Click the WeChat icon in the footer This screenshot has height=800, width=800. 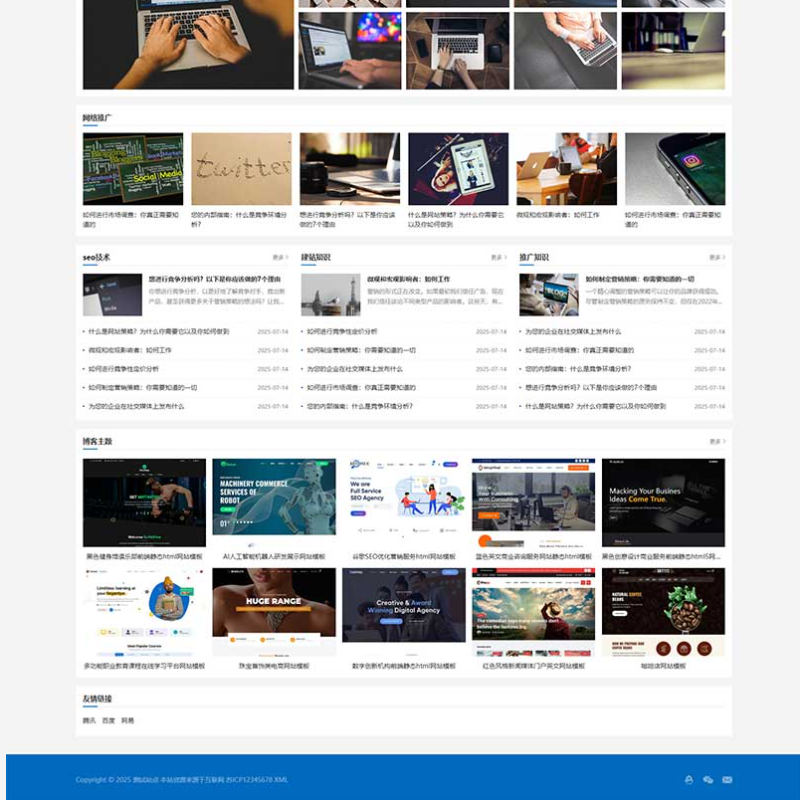[708, 780]
